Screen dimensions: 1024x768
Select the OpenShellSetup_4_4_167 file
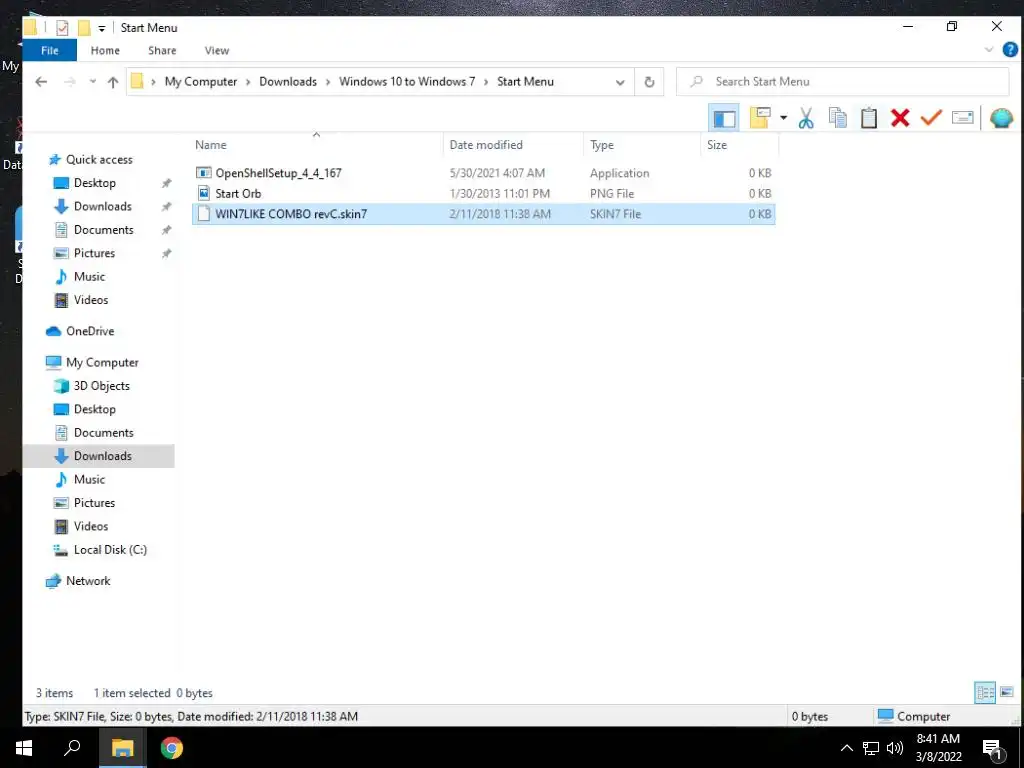click(483, 173)
